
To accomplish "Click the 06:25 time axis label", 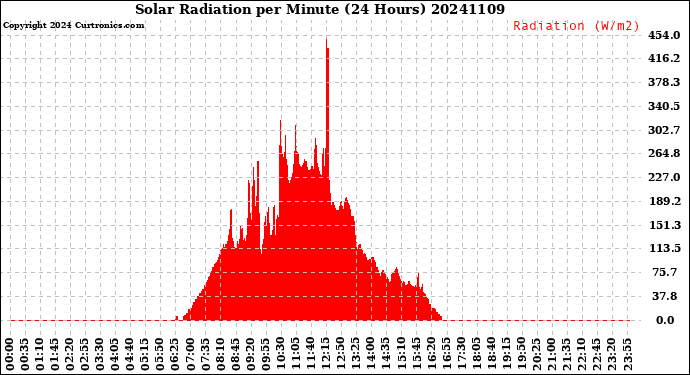I will click(x=175, y=355).
